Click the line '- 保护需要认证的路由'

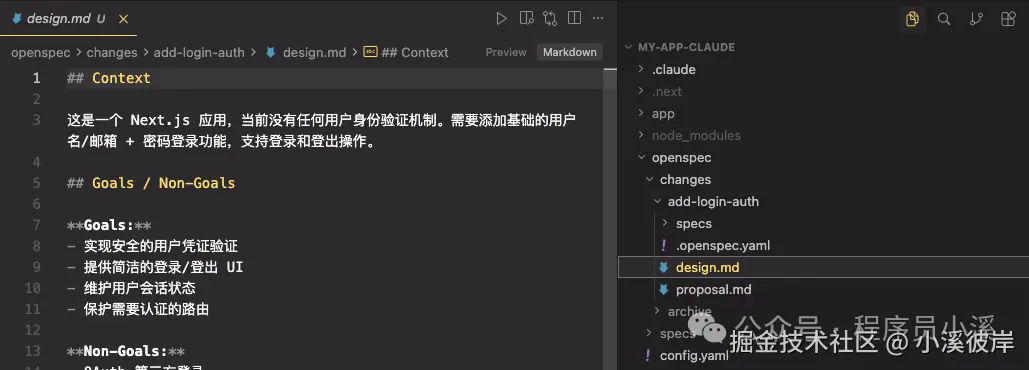click(138, 309)
